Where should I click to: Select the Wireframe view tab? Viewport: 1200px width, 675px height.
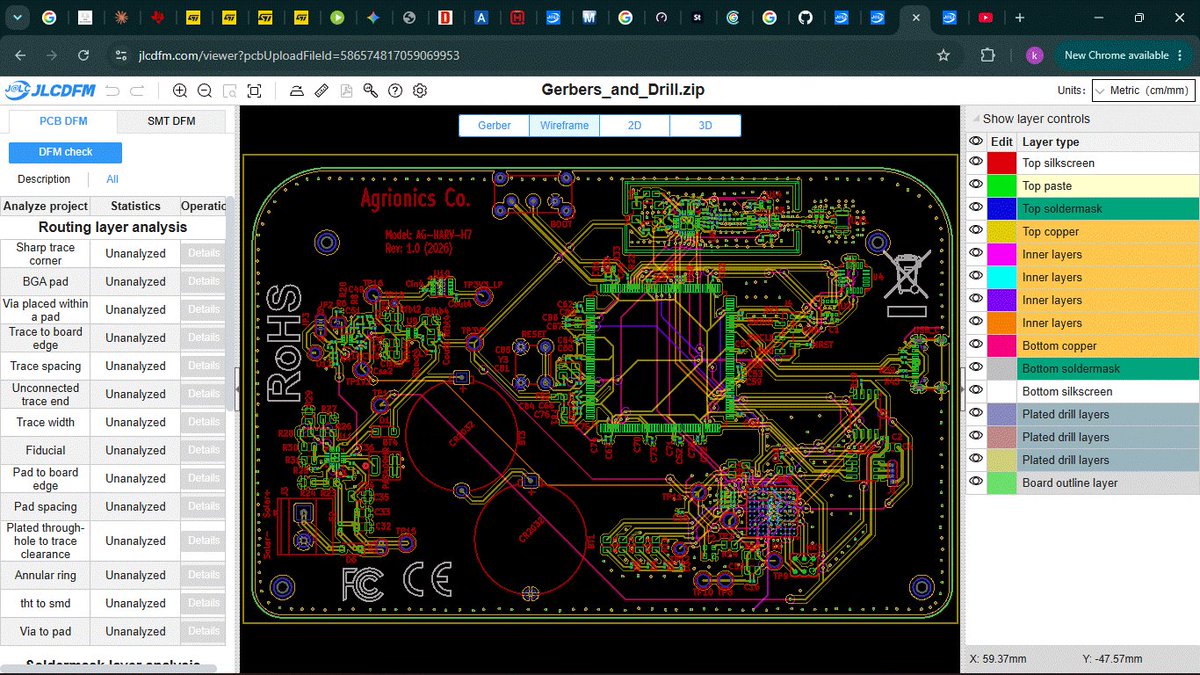click(564, 126)
